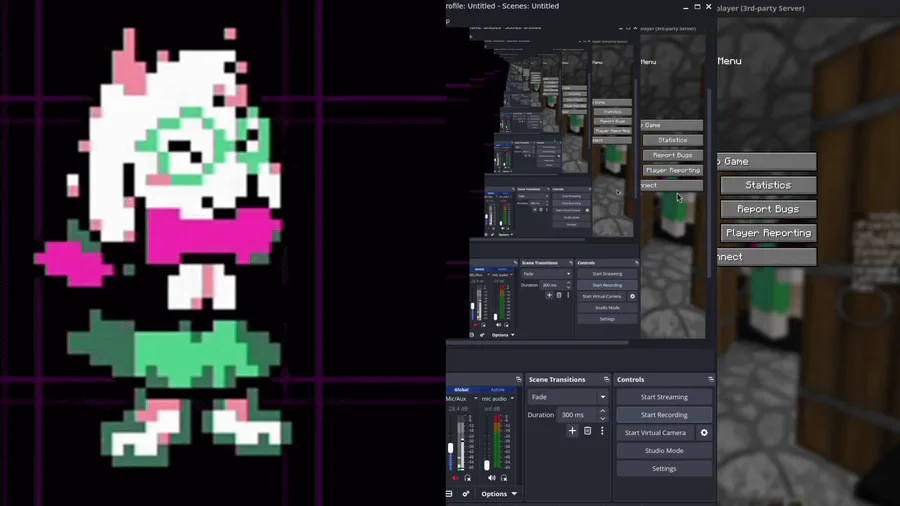Click Report Bugs in the Minecraft game window
The height and width of the screenshot is (506, 900).
tap(768, 209)
